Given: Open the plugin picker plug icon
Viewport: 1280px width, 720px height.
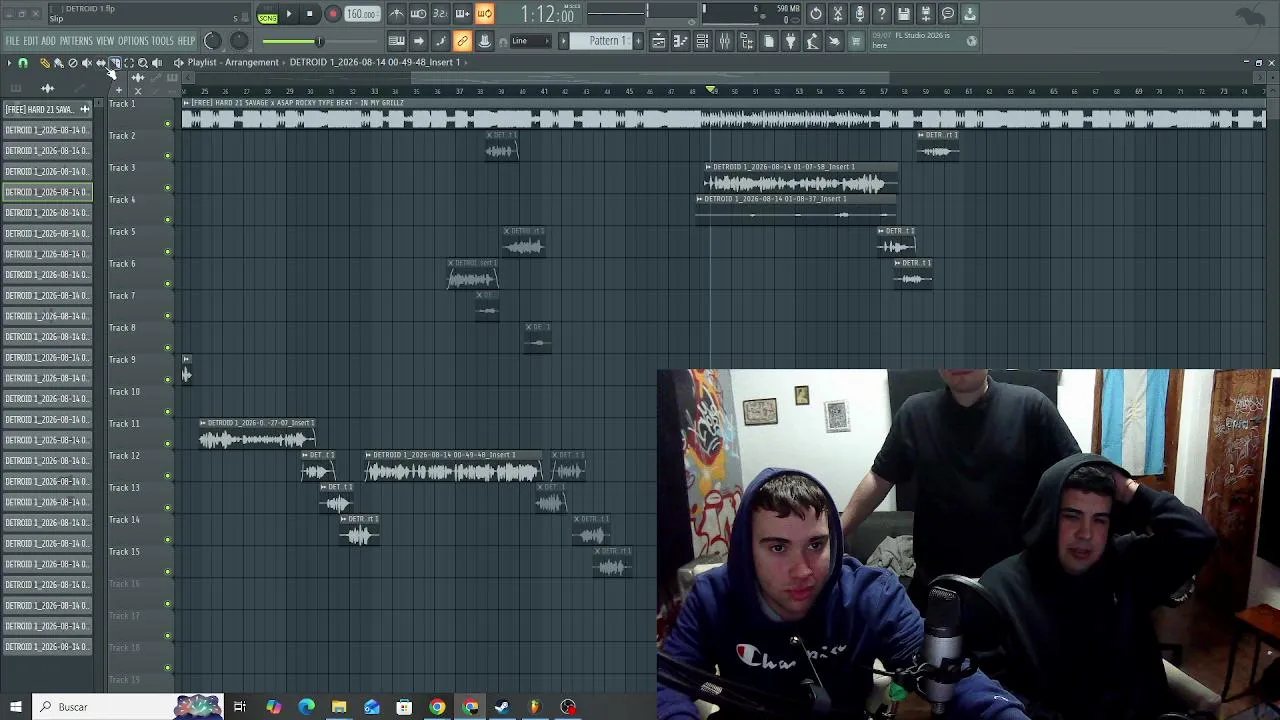Looking at the screenshot, I should 791,41.
